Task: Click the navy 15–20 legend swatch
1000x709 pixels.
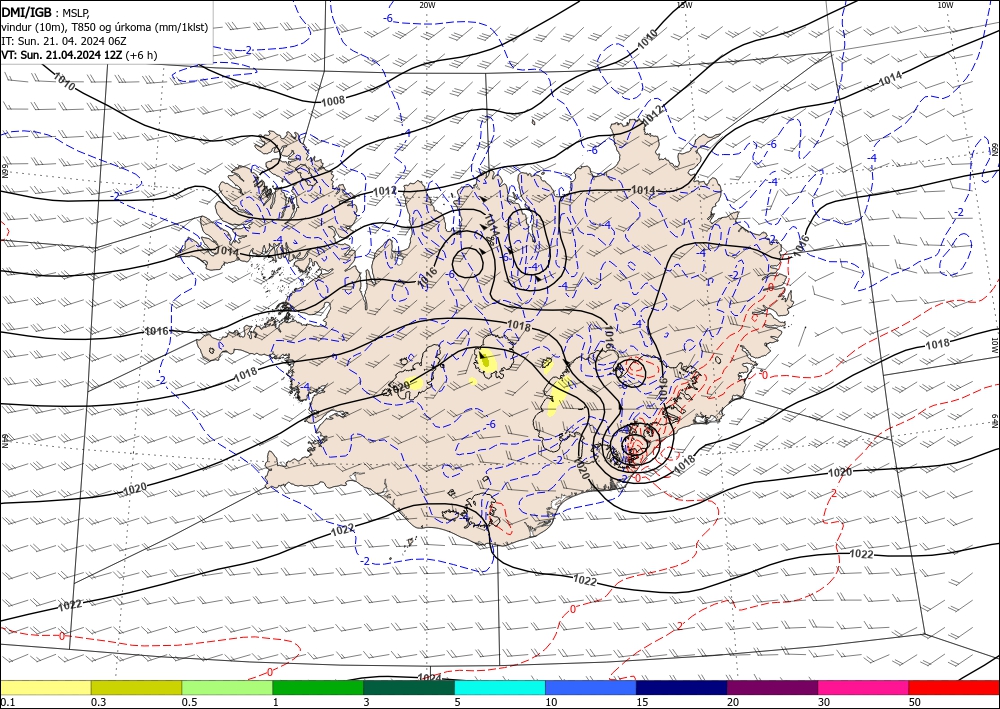Action: pos(682,687)
